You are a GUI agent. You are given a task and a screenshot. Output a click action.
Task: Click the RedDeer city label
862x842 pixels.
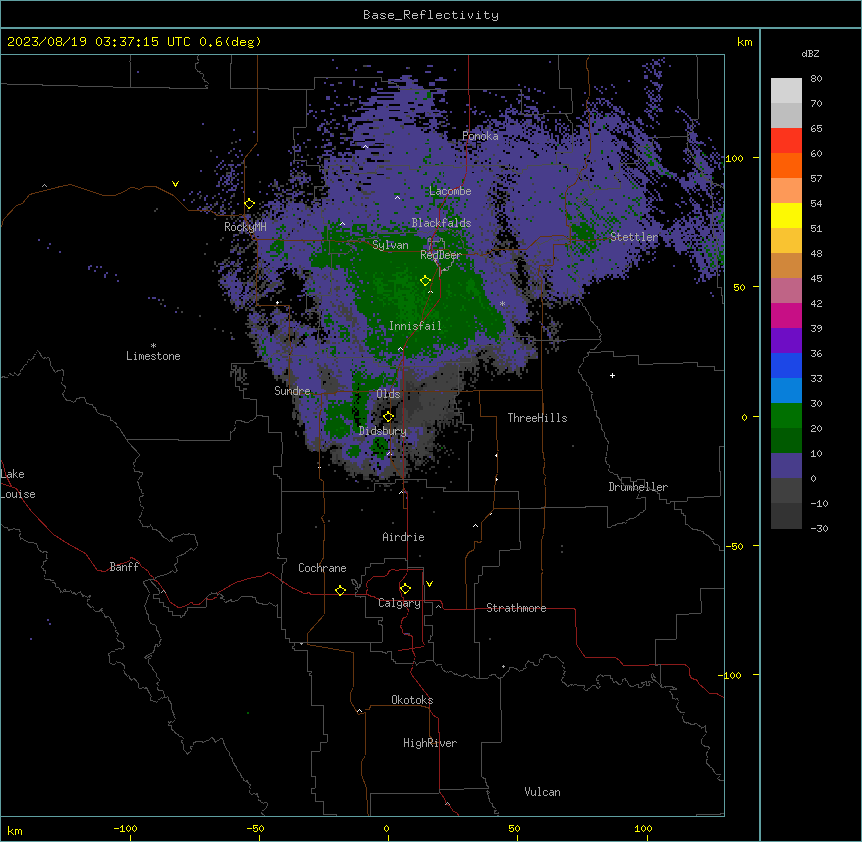point(441,255)
